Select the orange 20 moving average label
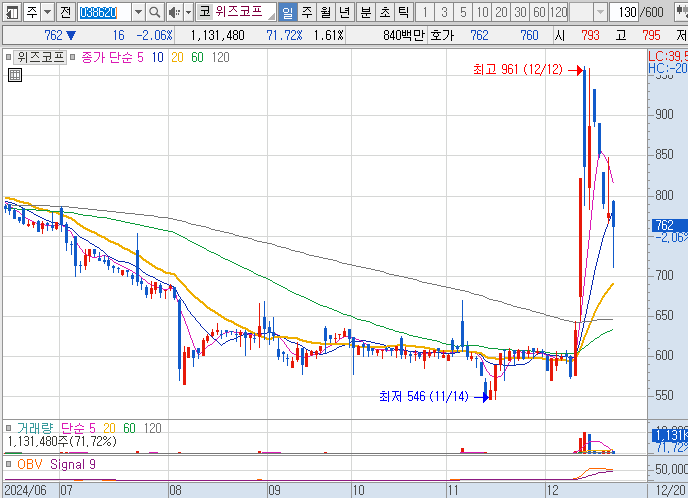The width and height of the screenshot is (688, 498). (x=177, y=57)
